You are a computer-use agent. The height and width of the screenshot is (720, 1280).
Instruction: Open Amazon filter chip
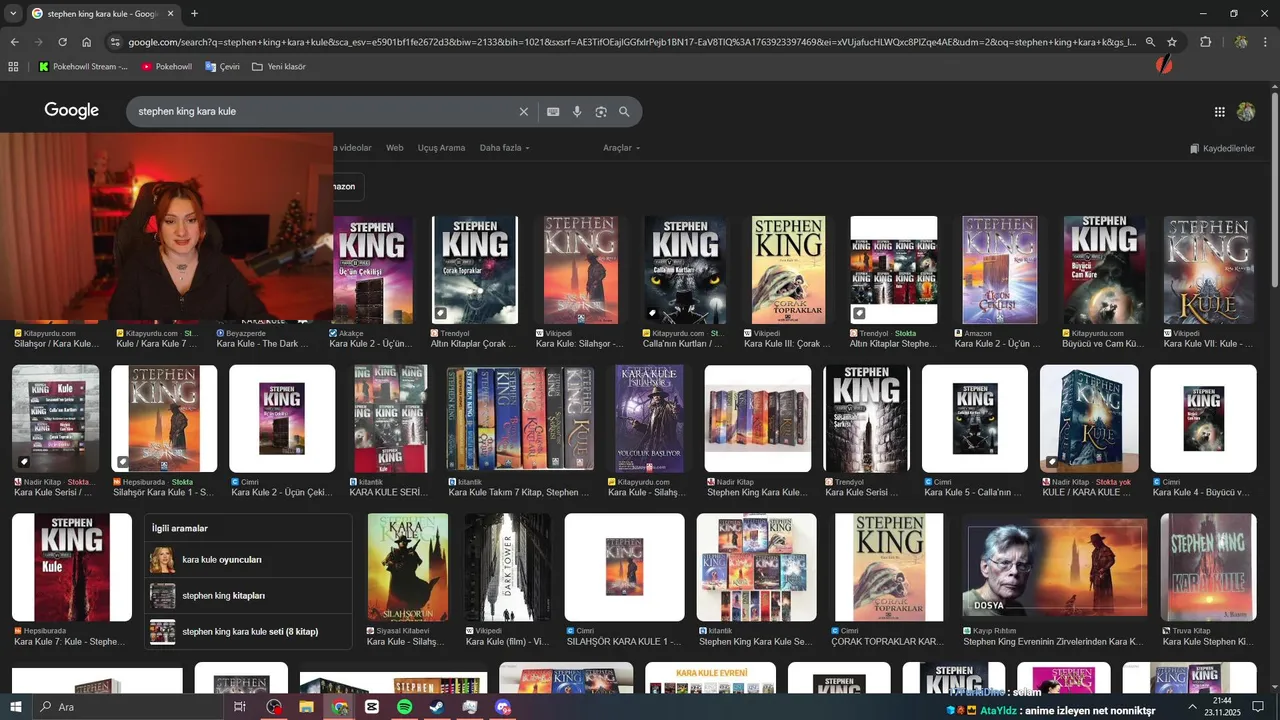pos(344,187)
